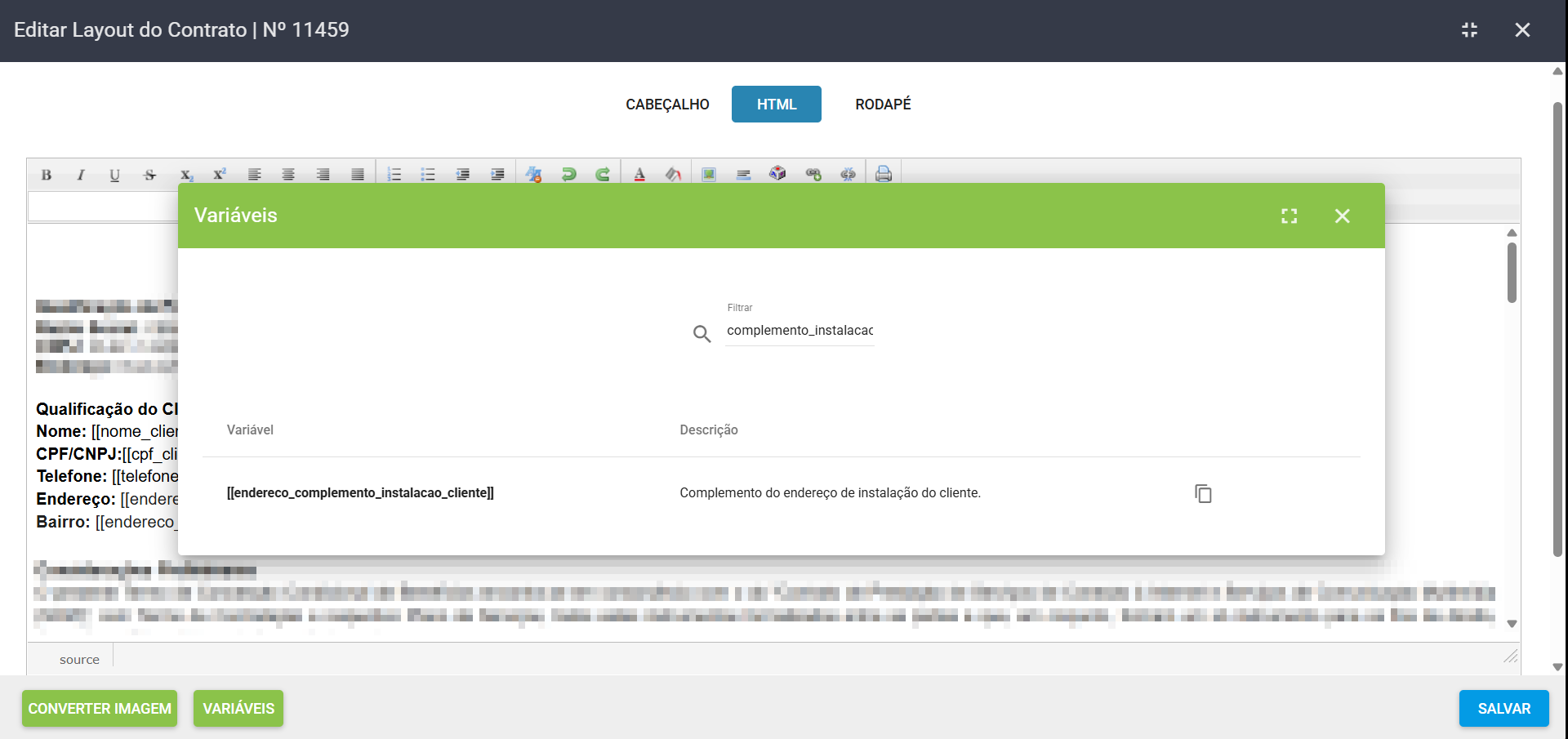
Task: Insert an image into the editor
Action: [708, 175]
